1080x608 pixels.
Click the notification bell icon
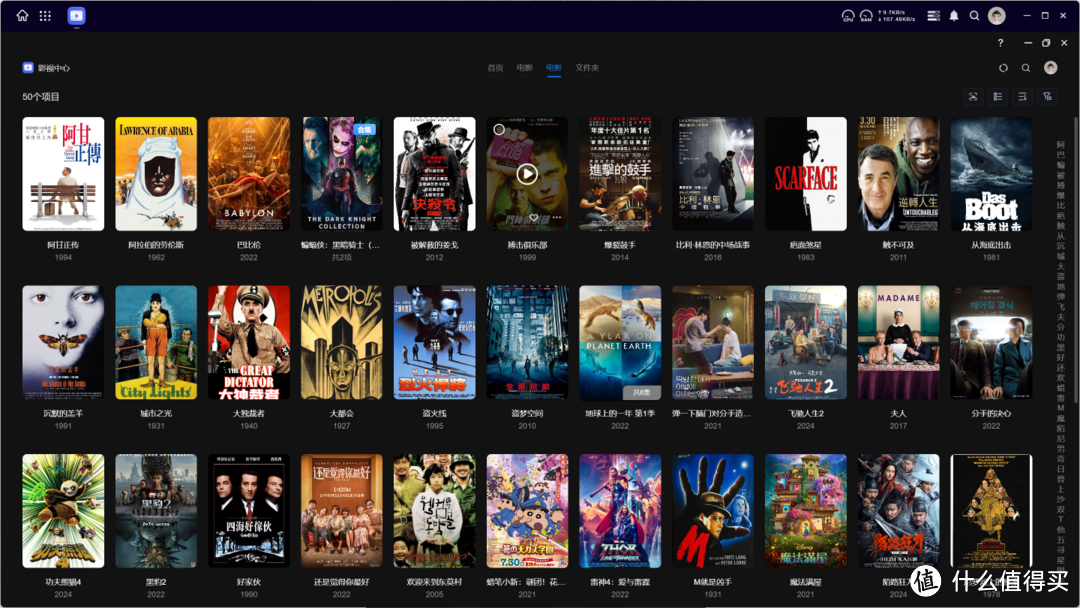coord(953,15)
